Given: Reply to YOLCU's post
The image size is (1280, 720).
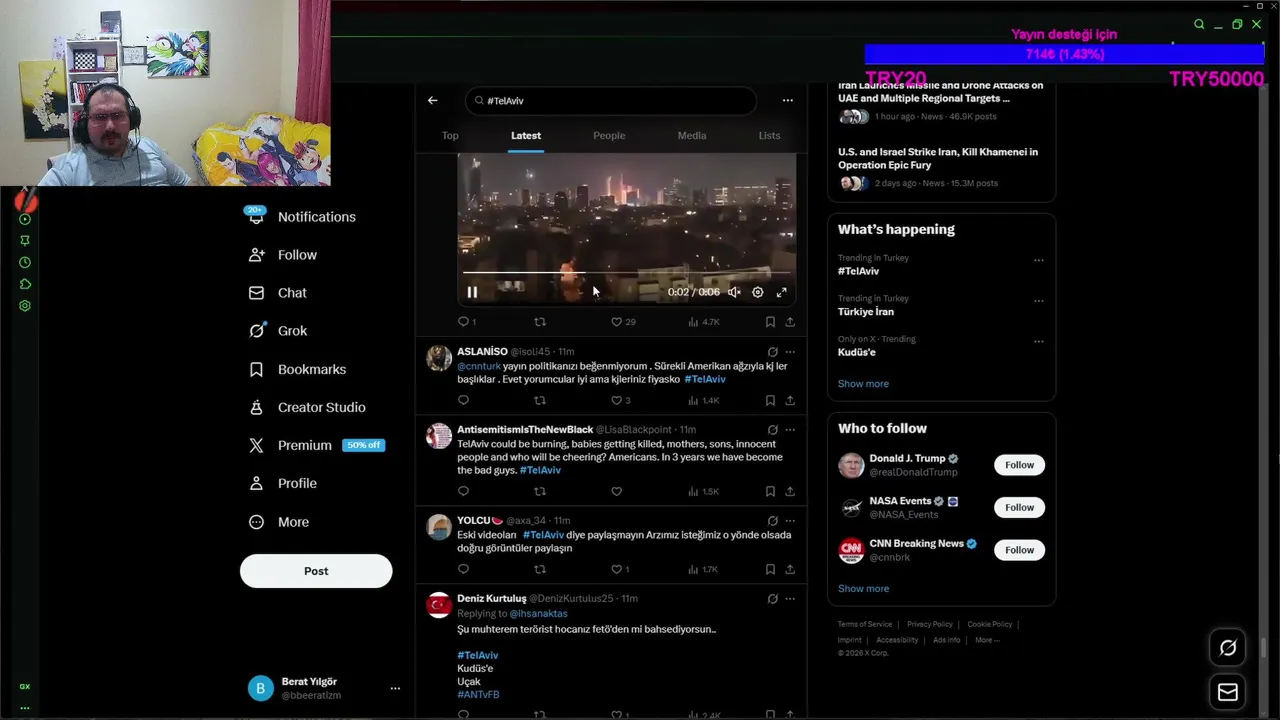Looking at the screenshot, I should [463, 569].
